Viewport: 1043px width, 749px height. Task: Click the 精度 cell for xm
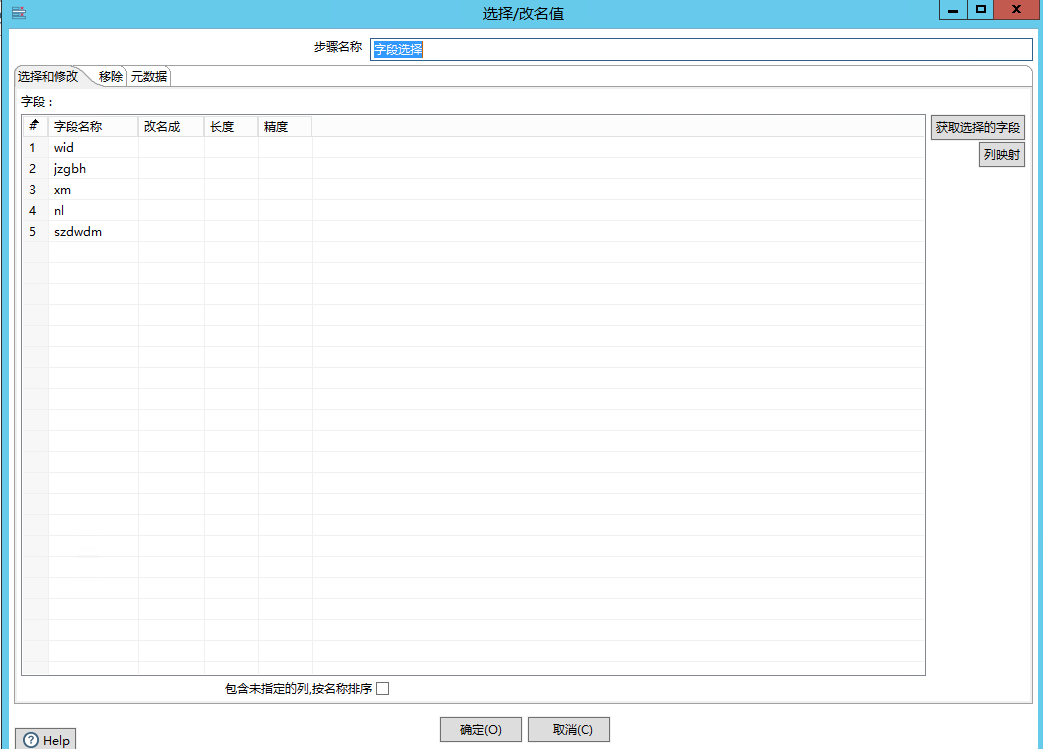point(285,190)
